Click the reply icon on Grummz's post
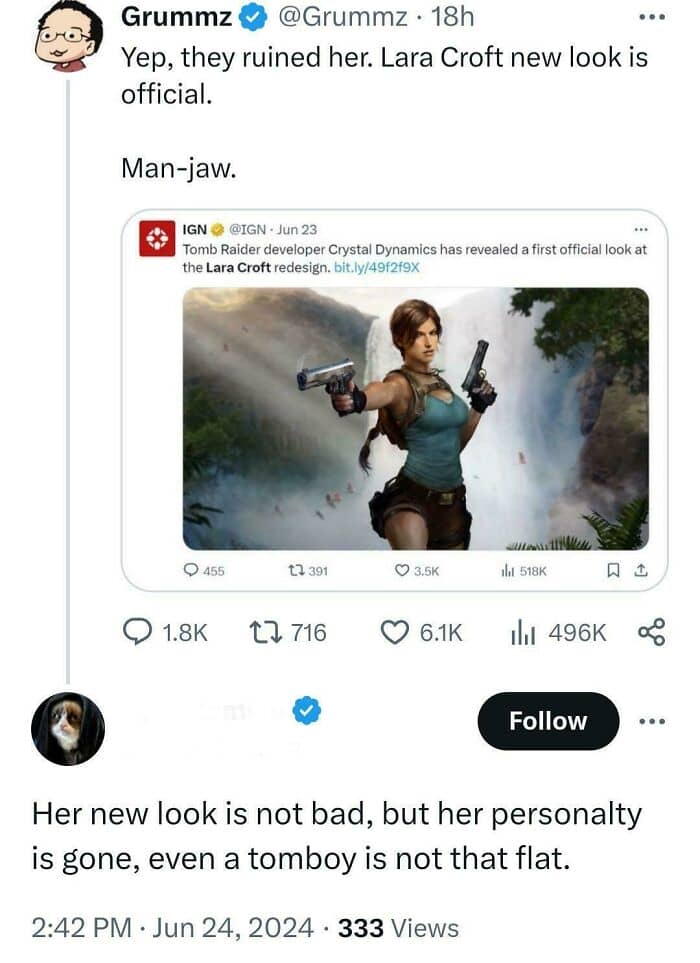 point(136,632)
